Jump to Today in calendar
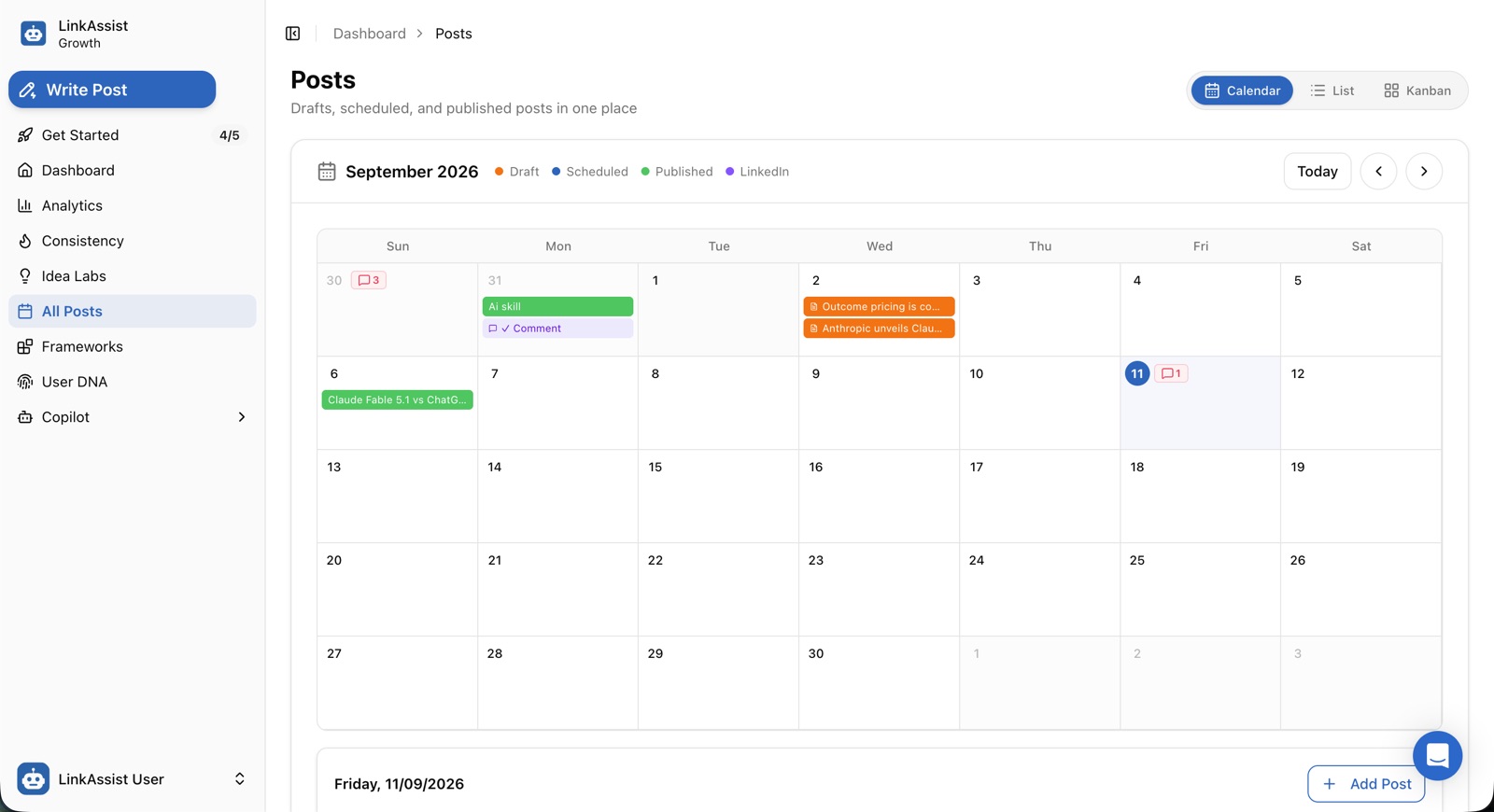This screenshot has height=812, width=1494. (1318, 172)
